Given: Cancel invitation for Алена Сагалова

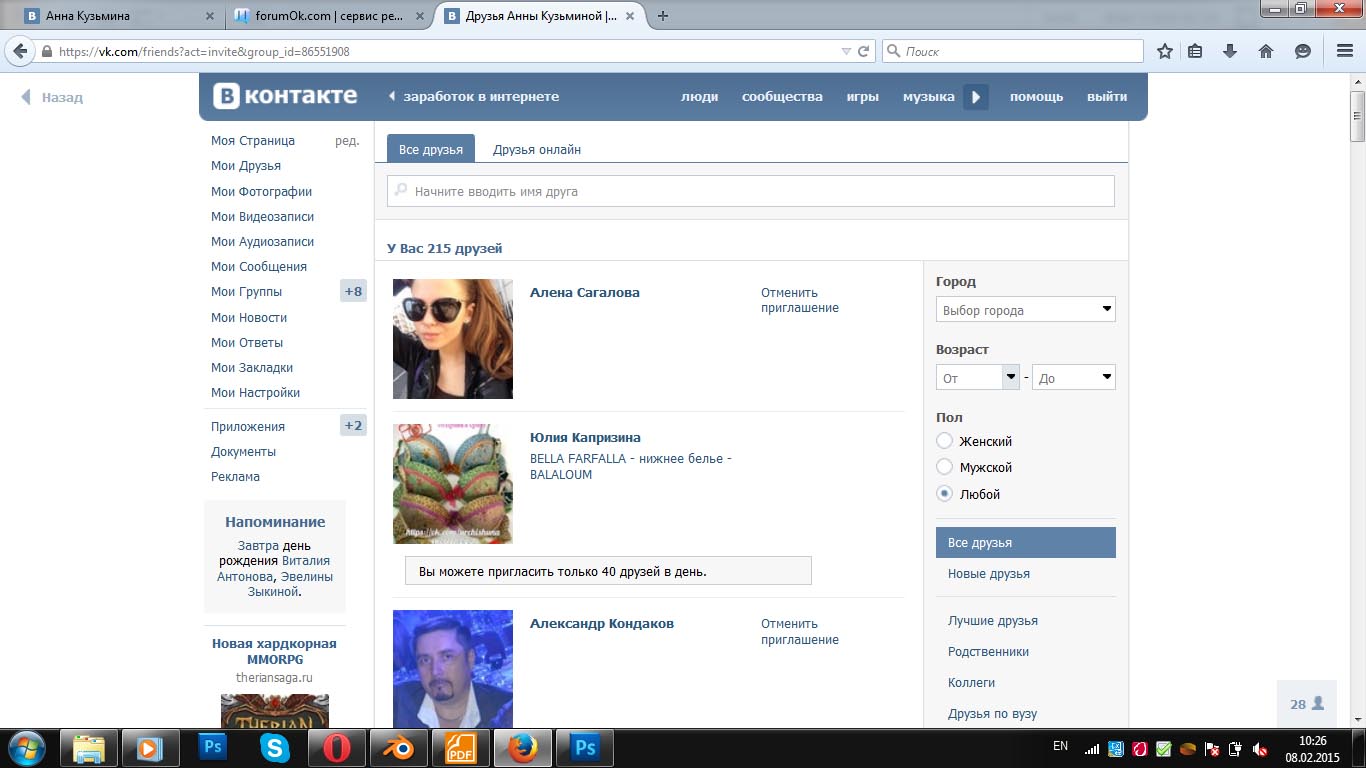Looking at the screenshot, I should pyautogui.click(x=799, y=300).
